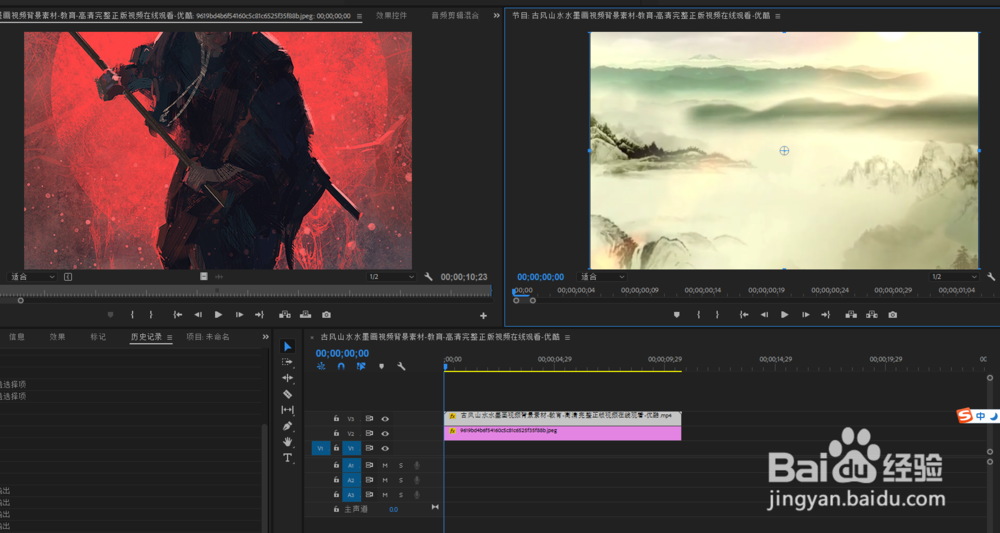
Task: Export frame from program monitor
Action: click(x=893, y=315)
